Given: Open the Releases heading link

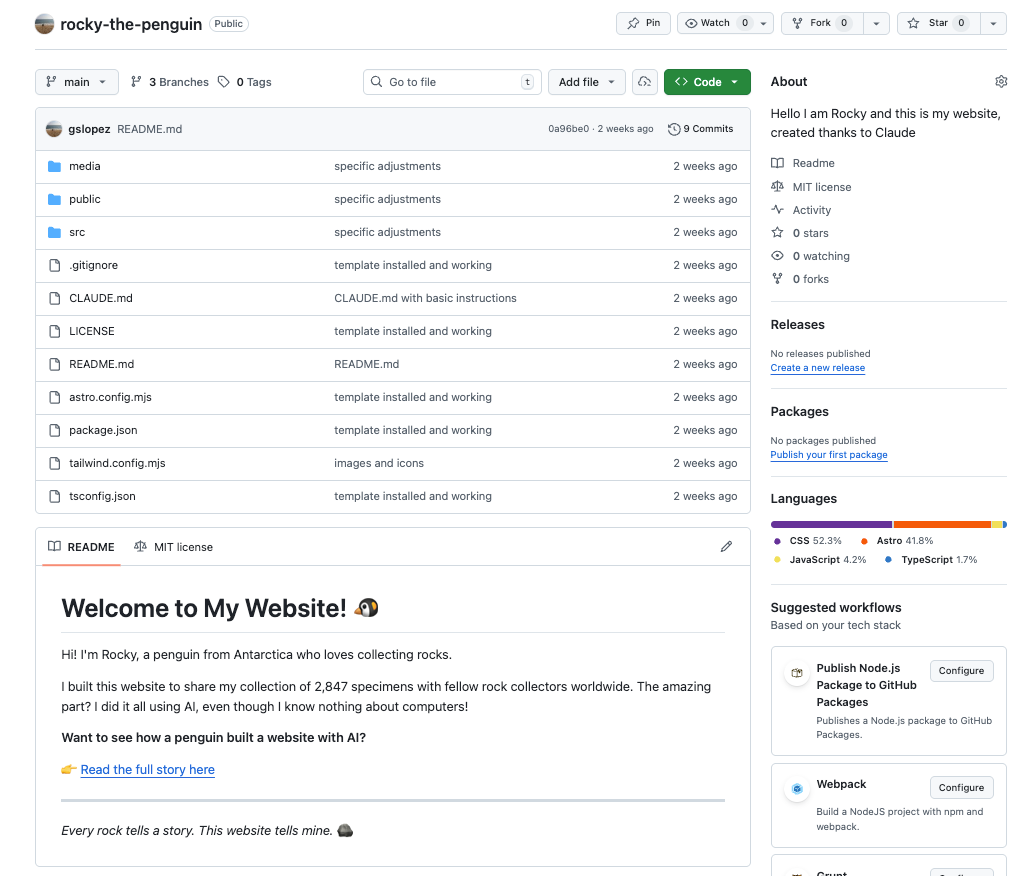Looking at the screenshot, I should click(x=797, y=325).
